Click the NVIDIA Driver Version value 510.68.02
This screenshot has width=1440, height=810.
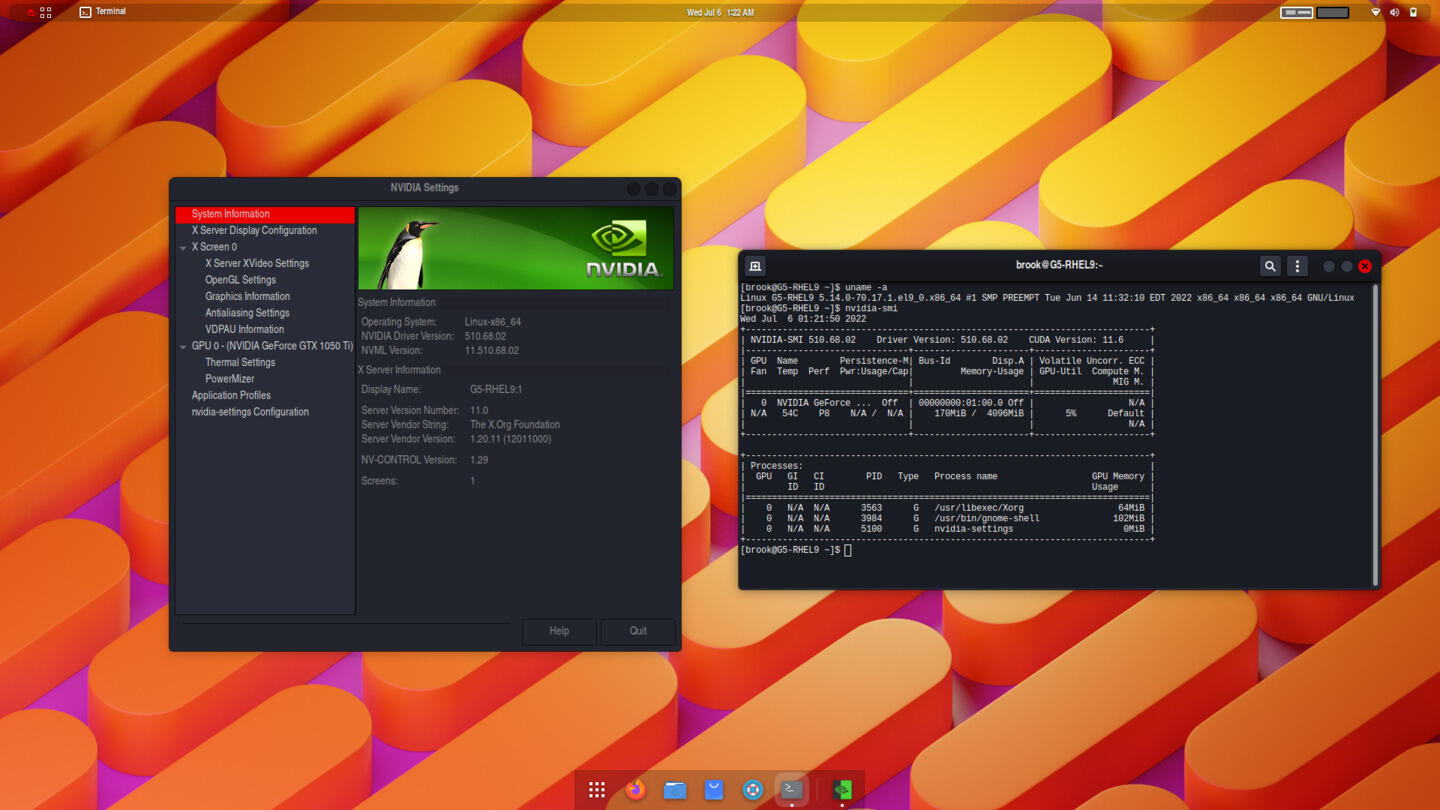pos(485,336)
